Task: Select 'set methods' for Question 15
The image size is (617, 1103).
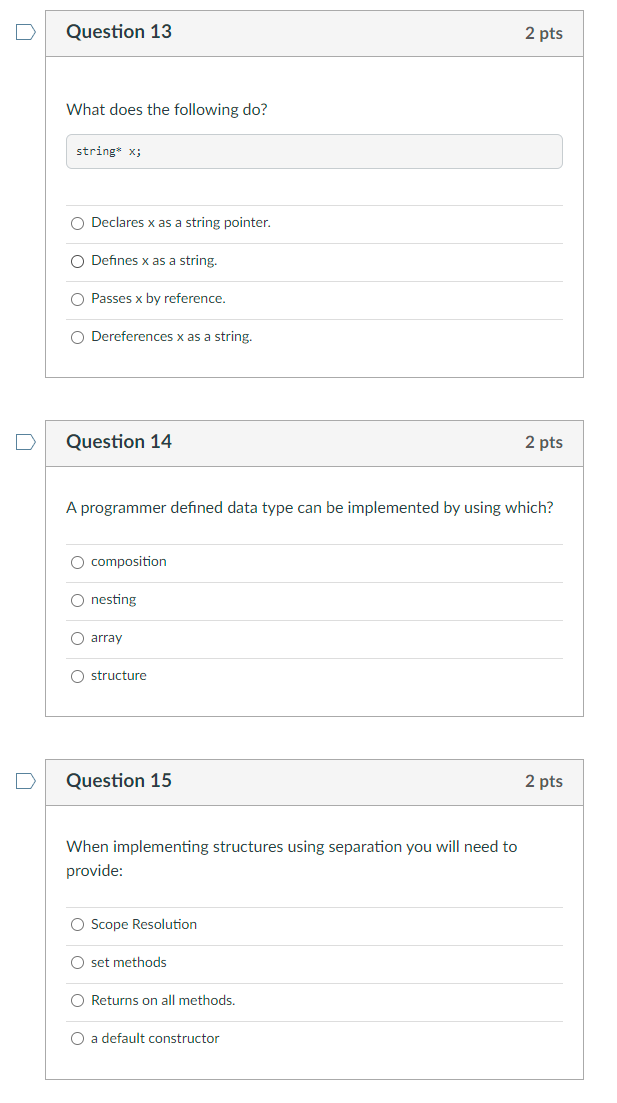Action: (x=77, y=962)
